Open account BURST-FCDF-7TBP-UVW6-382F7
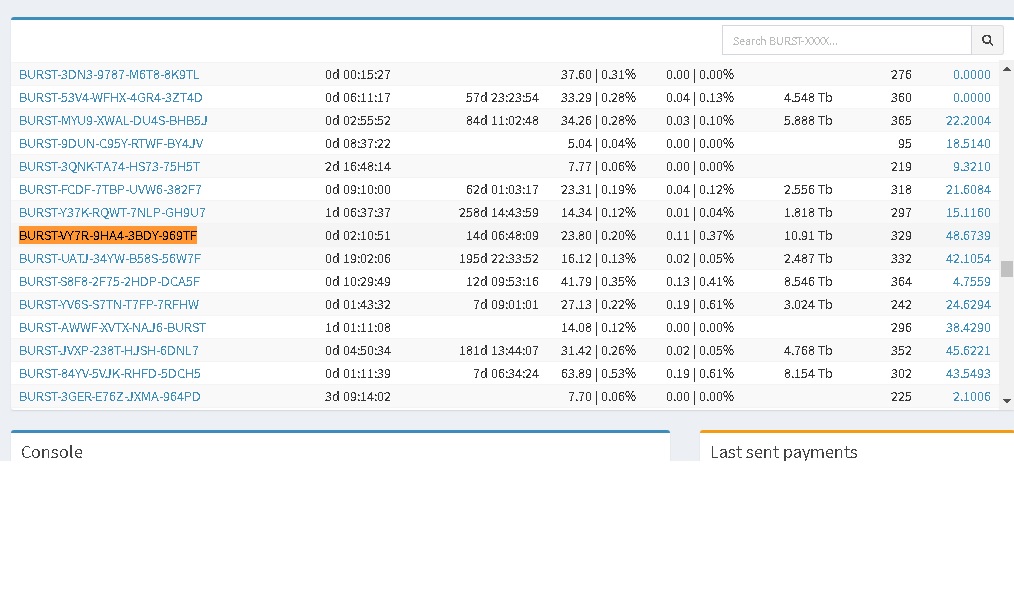This screenshot has width=1014, height=614. point(111,190)
